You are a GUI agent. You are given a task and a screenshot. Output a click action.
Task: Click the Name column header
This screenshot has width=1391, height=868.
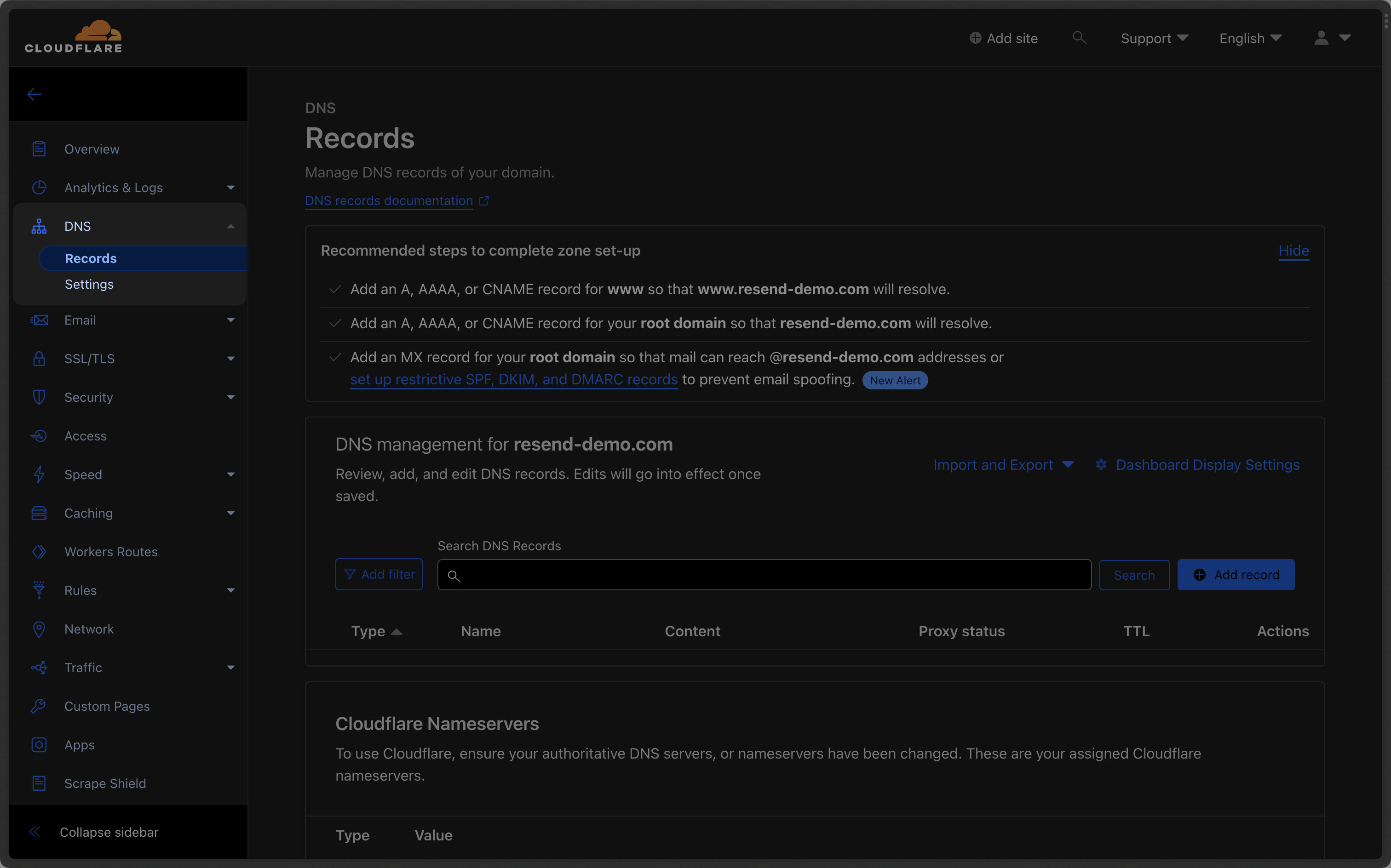[x=481, y=631]
